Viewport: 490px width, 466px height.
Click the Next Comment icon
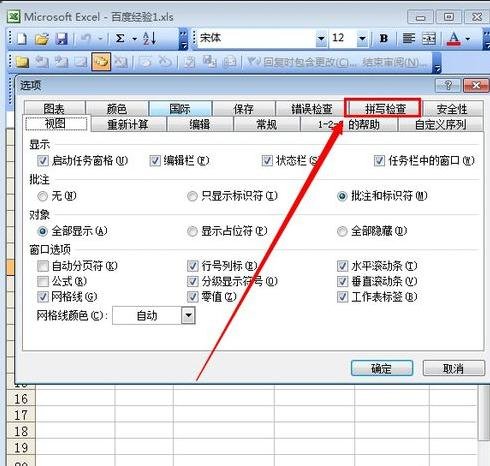(61, 62)
